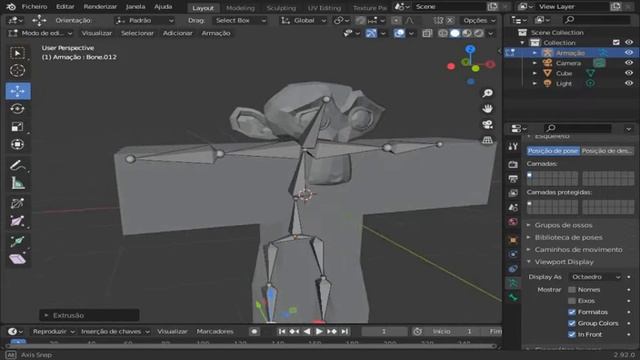The image size is (640, 360).
Task: Open the Editar menu
Action: point(65,7)
